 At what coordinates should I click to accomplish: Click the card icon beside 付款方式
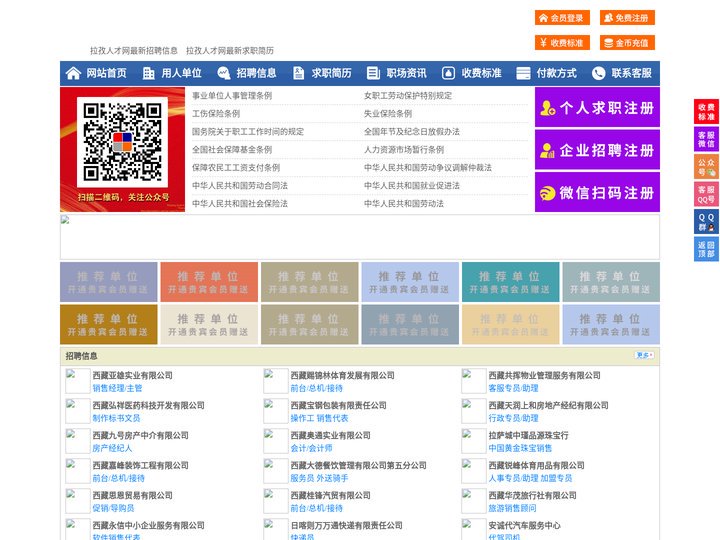pyautogui.click(x=523, y=73)
